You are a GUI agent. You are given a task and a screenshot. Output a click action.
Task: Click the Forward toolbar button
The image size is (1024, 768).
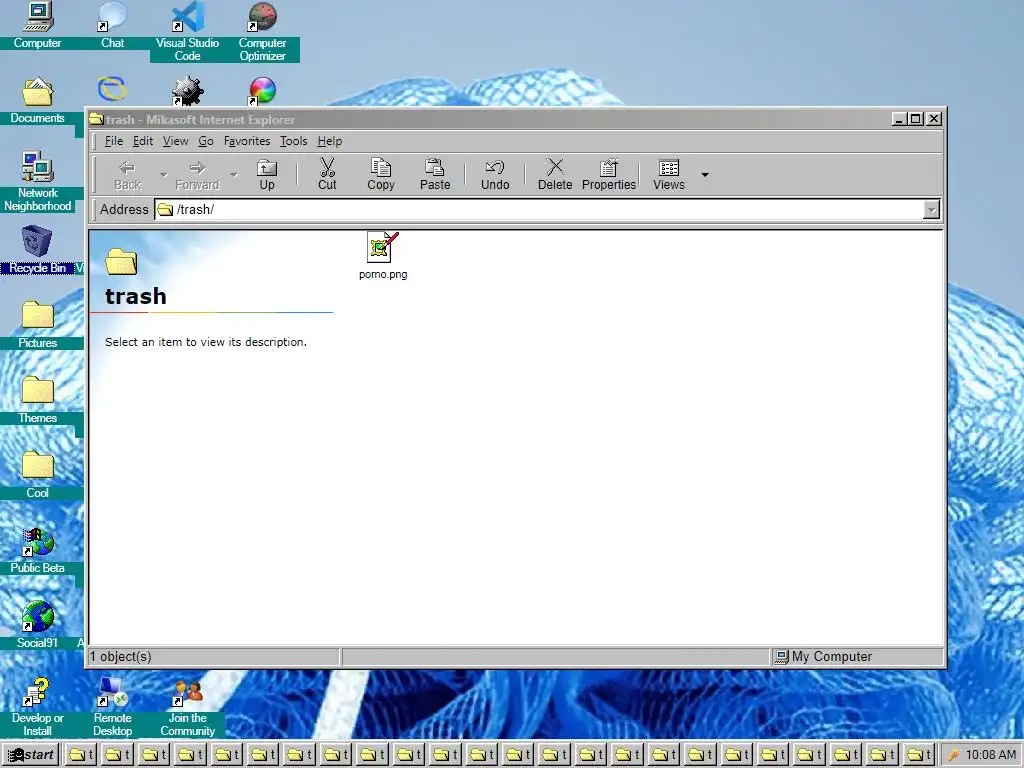197,175
